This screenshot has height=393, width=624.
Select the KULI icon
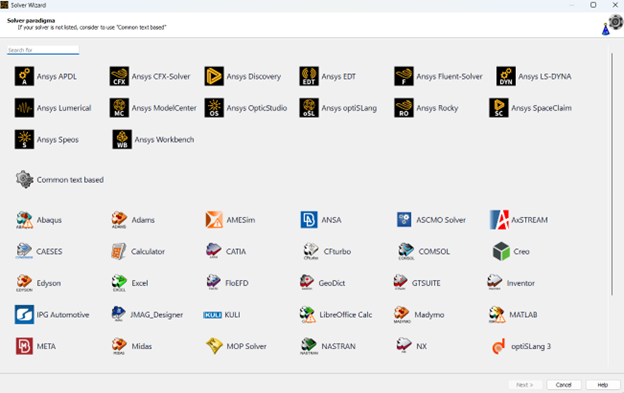213,315
